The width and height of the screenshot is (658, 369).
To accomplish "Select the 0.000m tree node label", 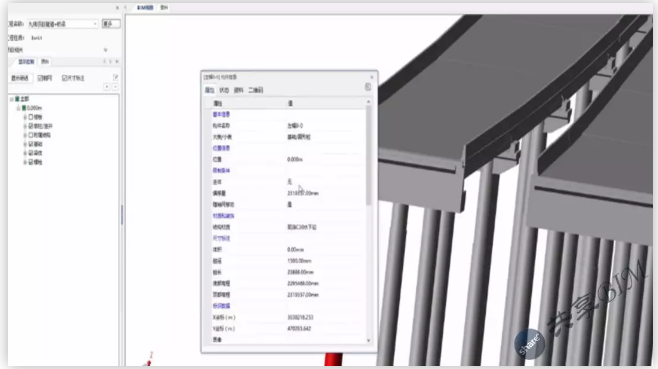I will pyautogui.click(x=34, y=108).
